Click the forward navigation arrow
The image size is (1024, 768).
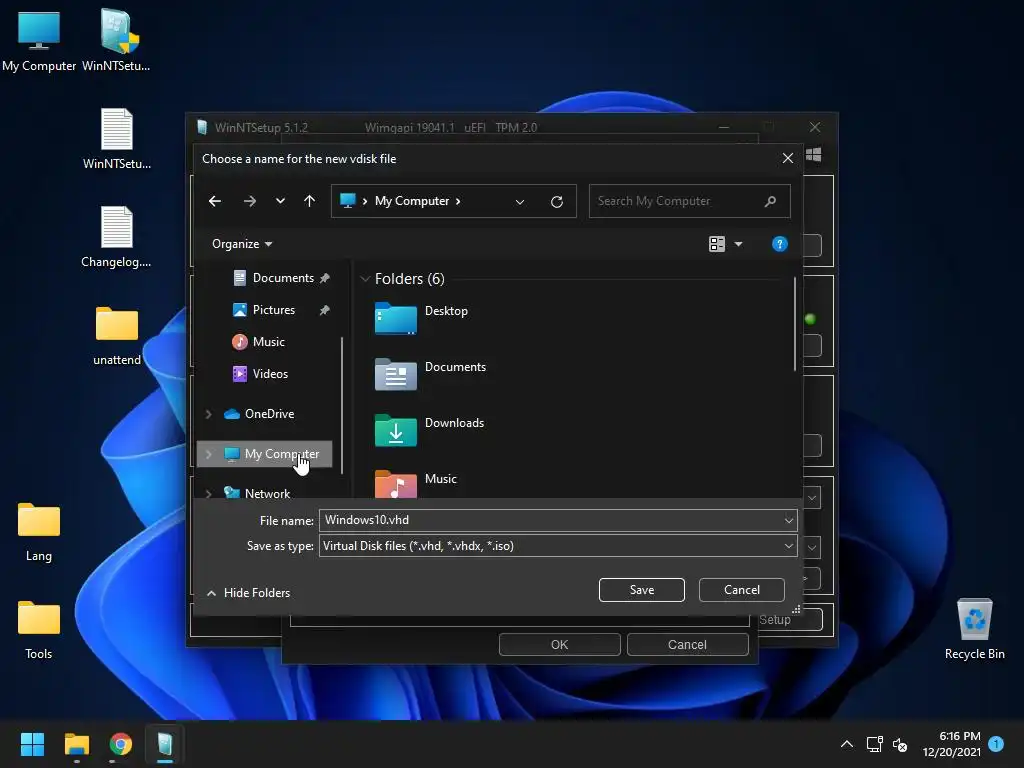(249, 201)
